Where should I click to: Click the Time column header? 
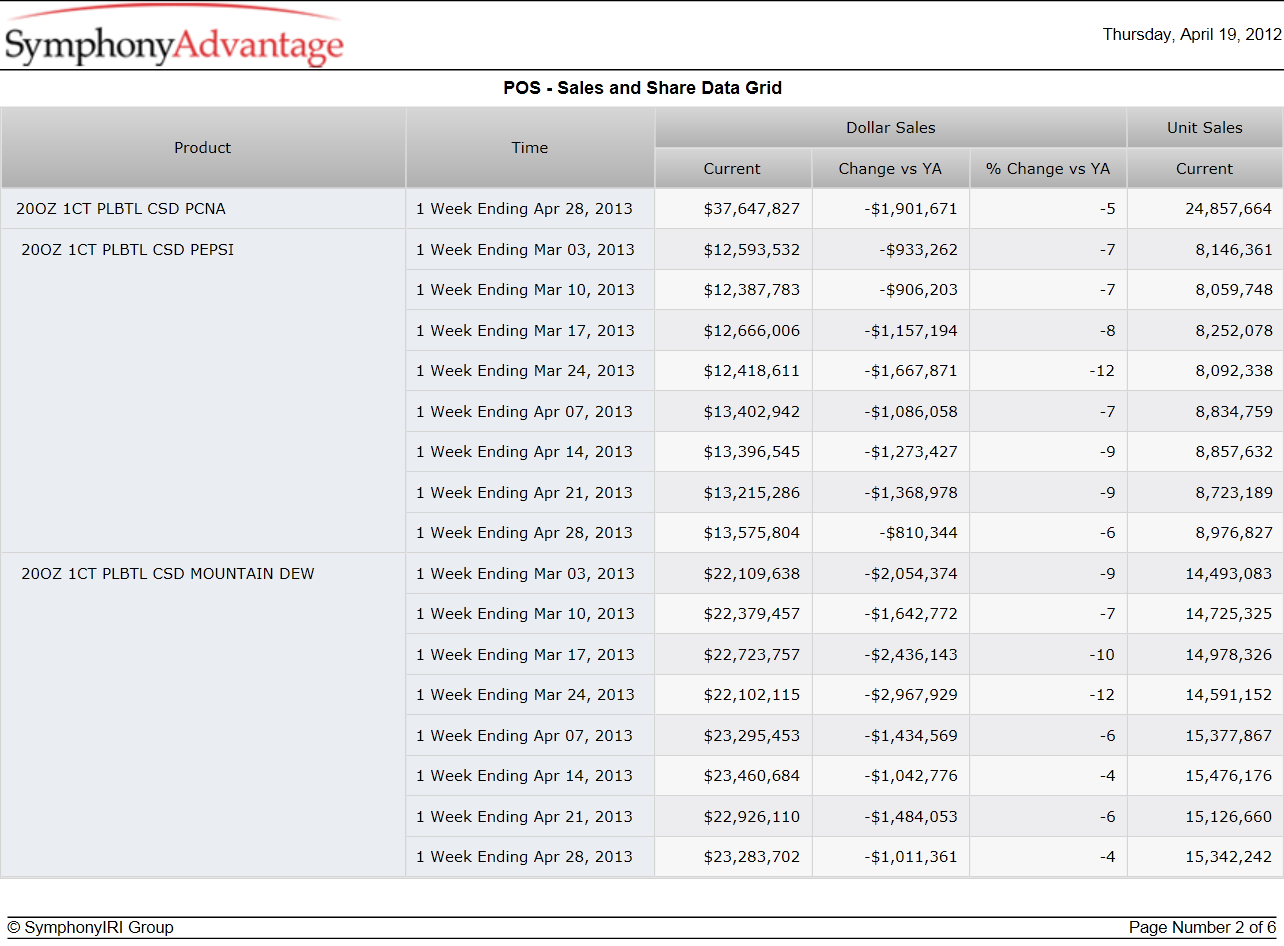pos(530,148)
